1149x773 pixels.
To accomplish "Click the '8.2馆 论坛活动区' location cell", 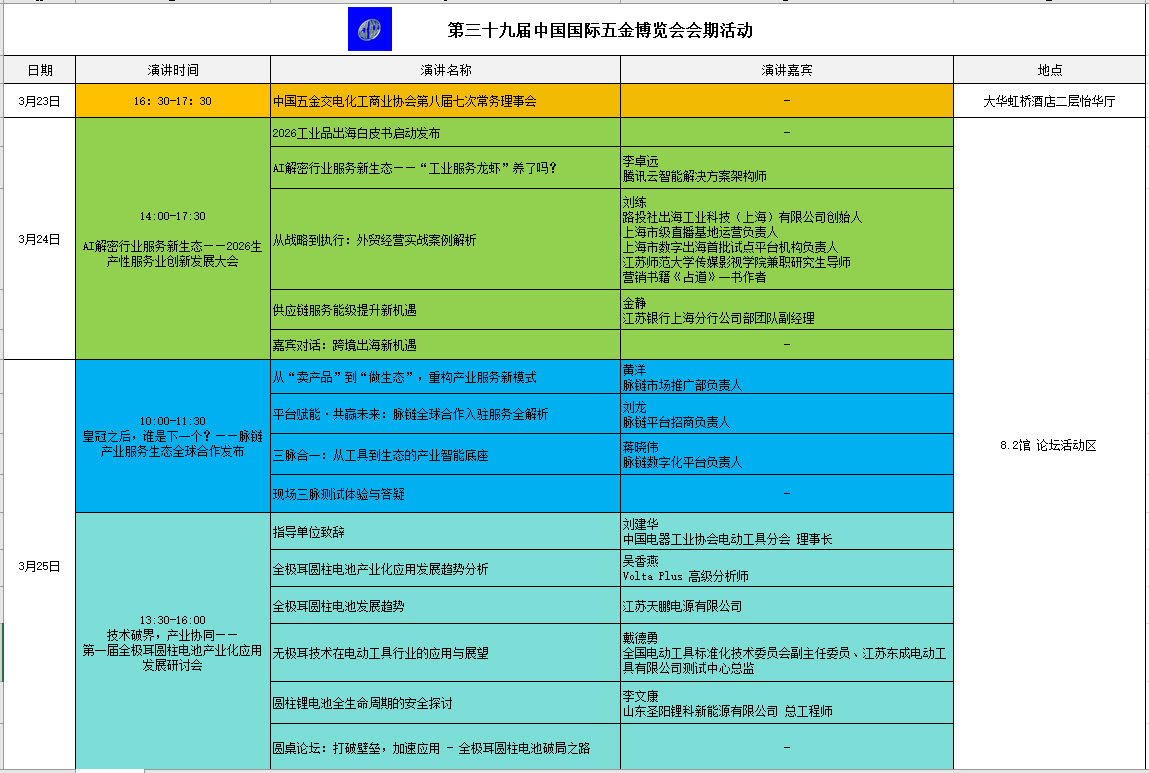I will click(1050, 447).
